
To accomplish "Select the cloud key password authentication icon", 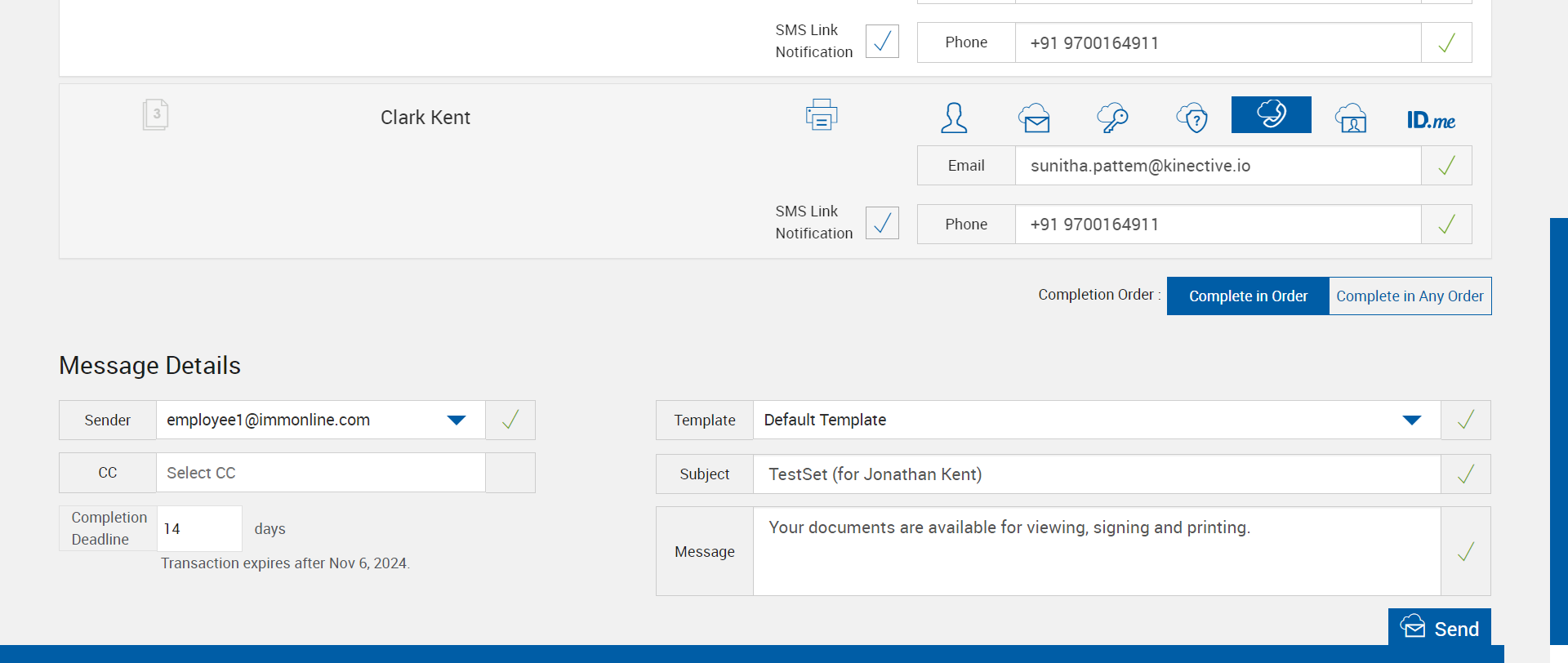I will click(x=1112, y=118).
